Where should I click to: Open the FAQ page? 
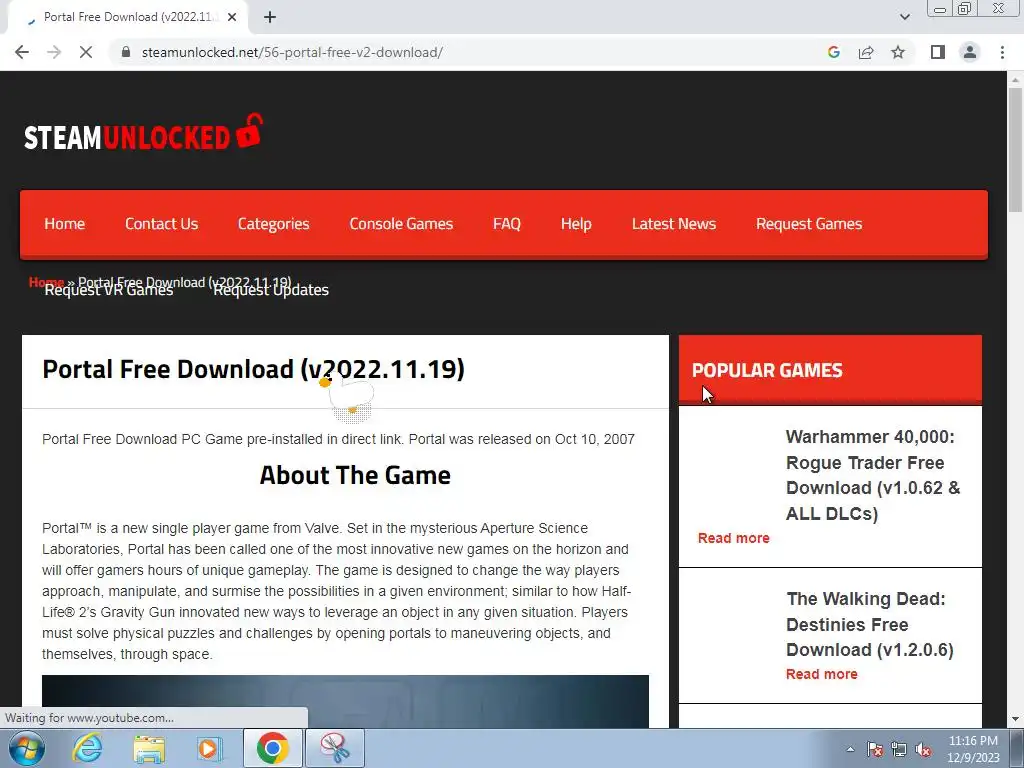coord(507,224)
